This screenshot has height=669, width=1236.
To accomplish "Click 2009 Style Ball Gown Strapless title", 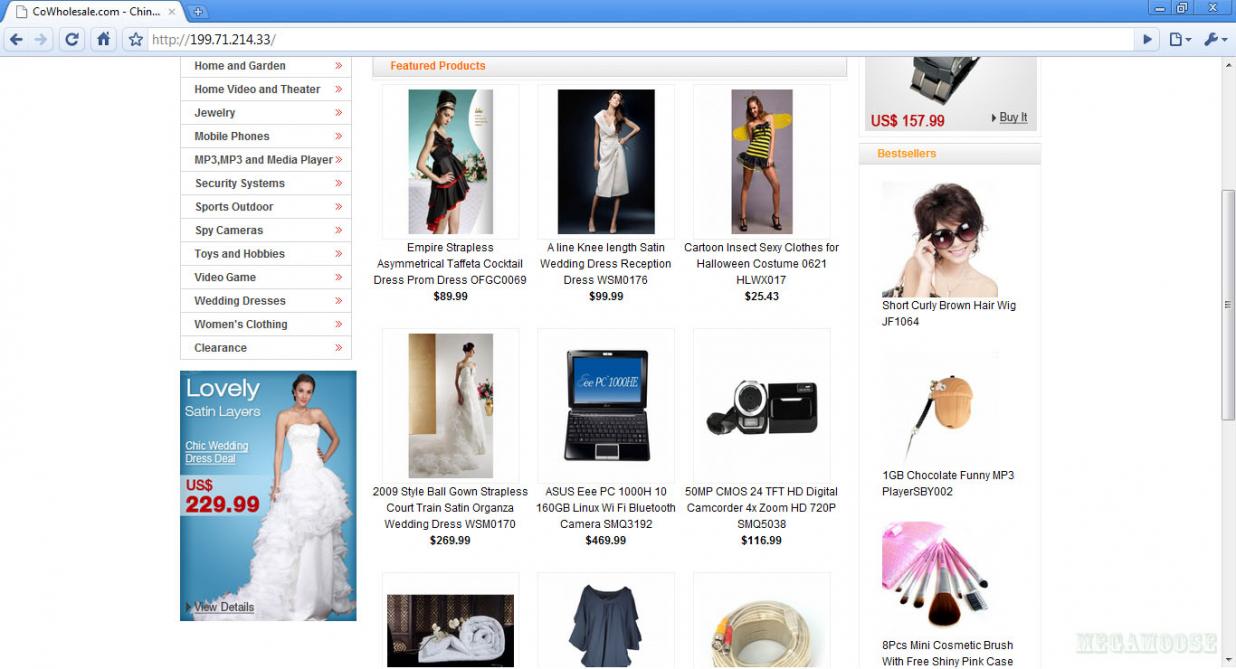I will [450, 508].
